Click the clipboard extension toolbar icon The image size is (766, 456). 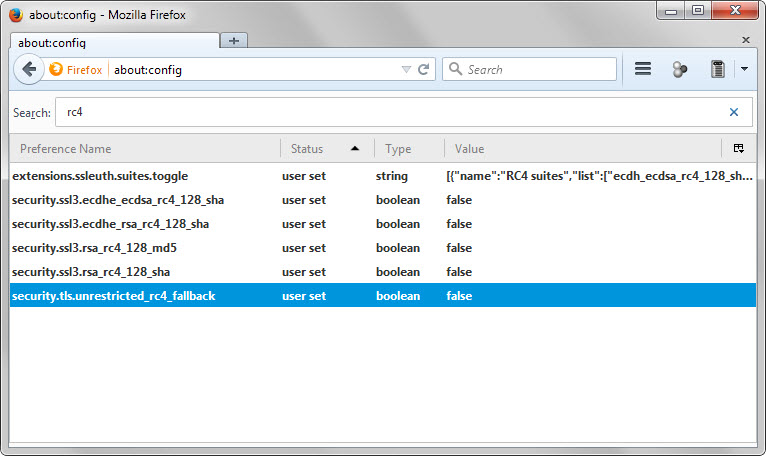point(718,69)
